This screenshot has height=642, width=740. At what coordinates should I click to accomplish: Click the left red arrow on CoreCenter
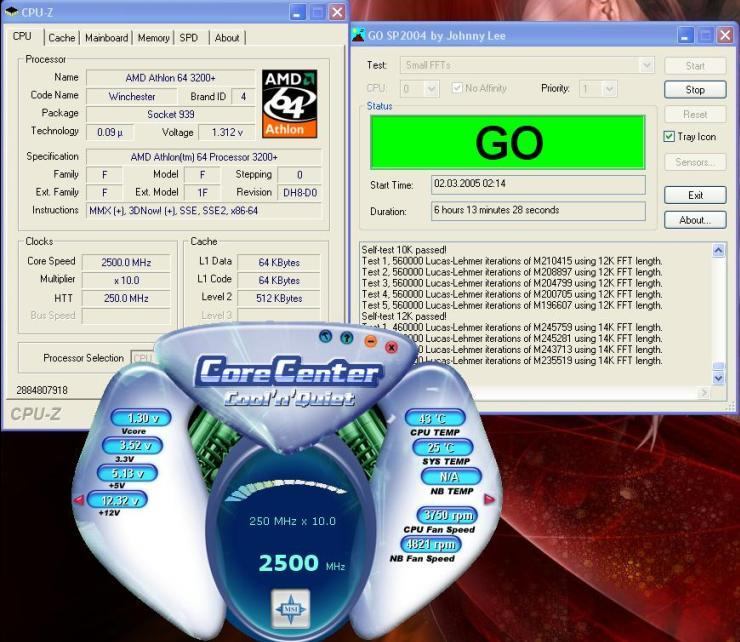tap(79, 499)
